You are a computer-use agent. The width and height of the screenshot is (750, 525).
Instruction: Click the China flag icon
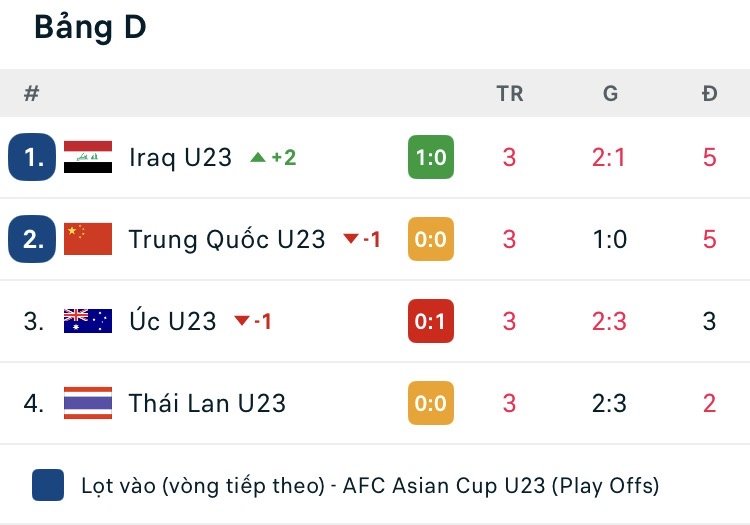(88, 239)
